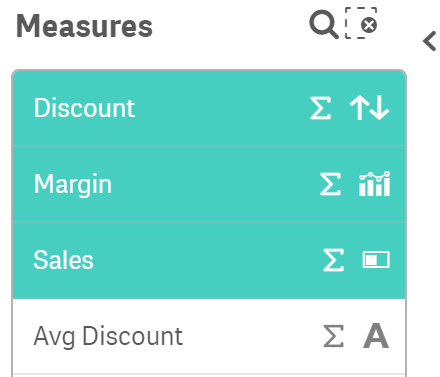
Task: Click the up-down arrows icon on Discount
Action: pos(369,108)
